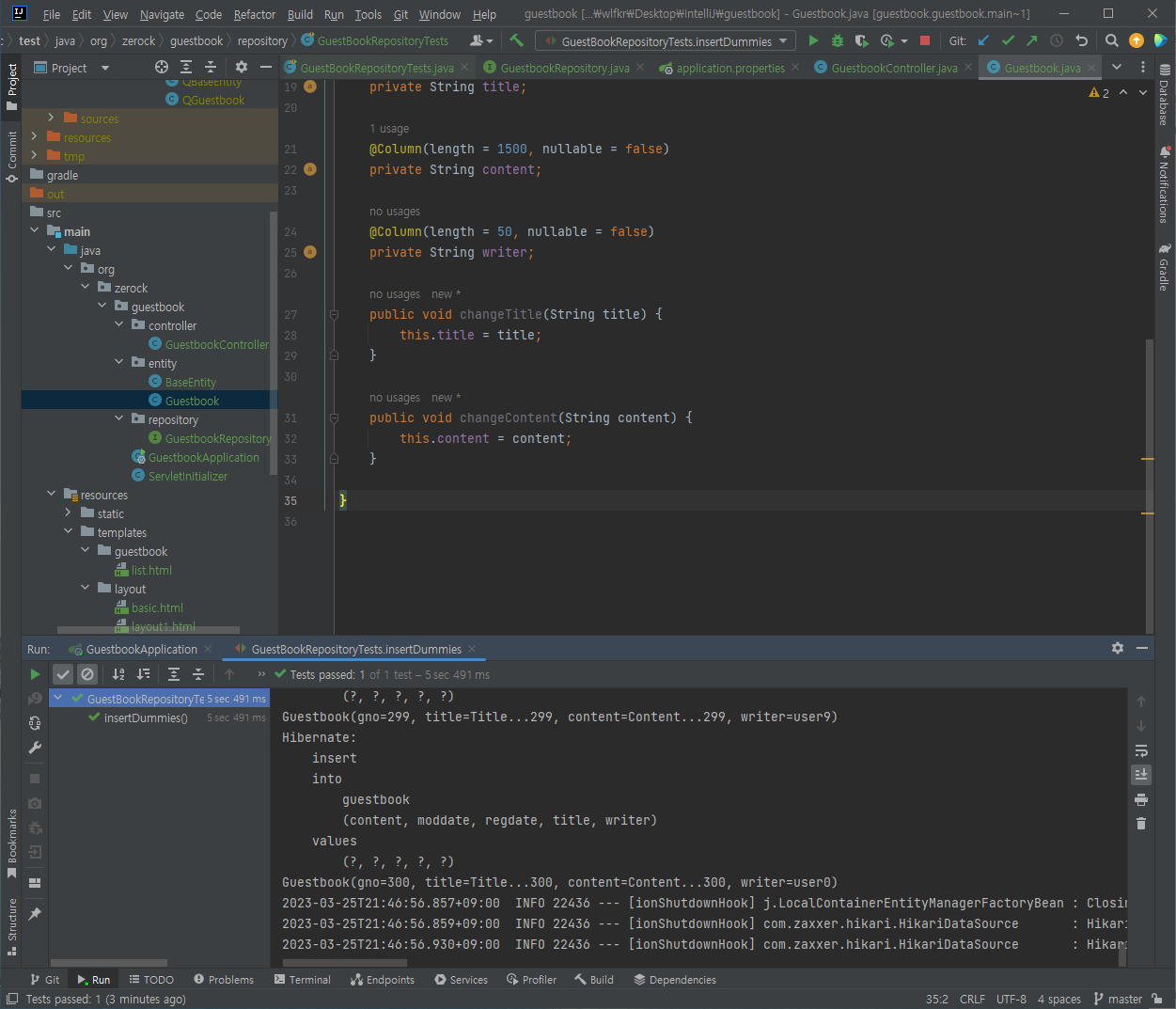Screen dimensions: 1176x1009
Task: Click the wrench icon in Run panel sidebar
Action: (35, 748)
